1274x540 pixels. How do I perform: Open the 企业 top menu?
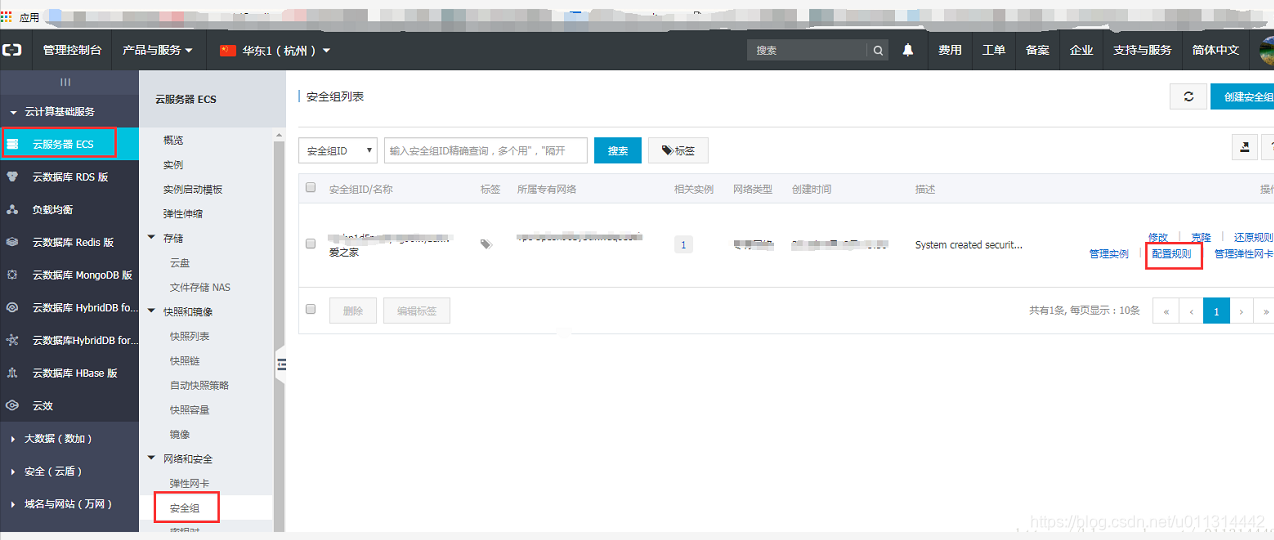[x=1081, y=50]
